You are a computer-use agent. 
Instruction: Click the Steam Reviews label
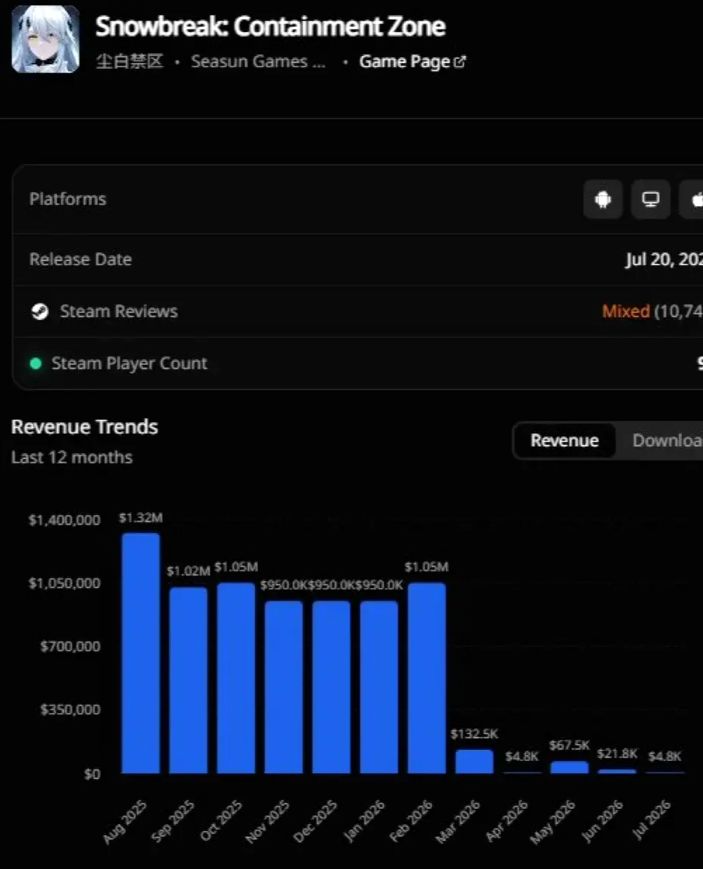point(119,311)
